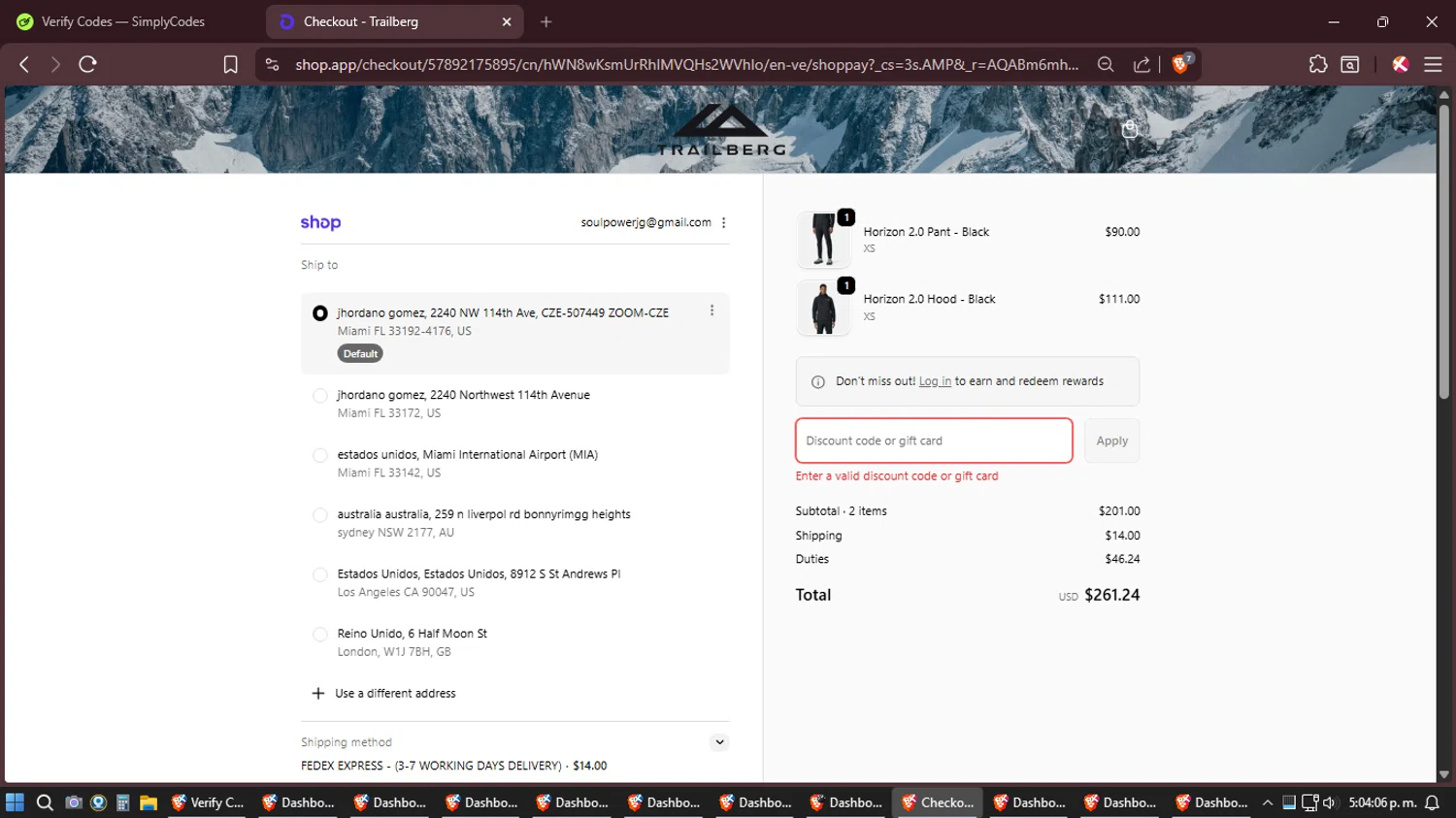Click Use a different address
1456x818 pixels.
395,693
